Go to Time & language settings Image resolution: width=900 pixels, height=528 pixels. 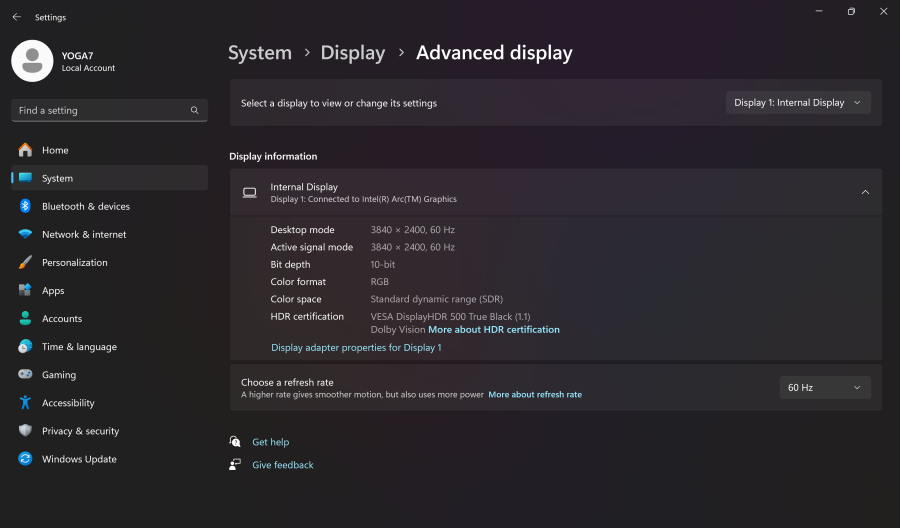[79, 347]
